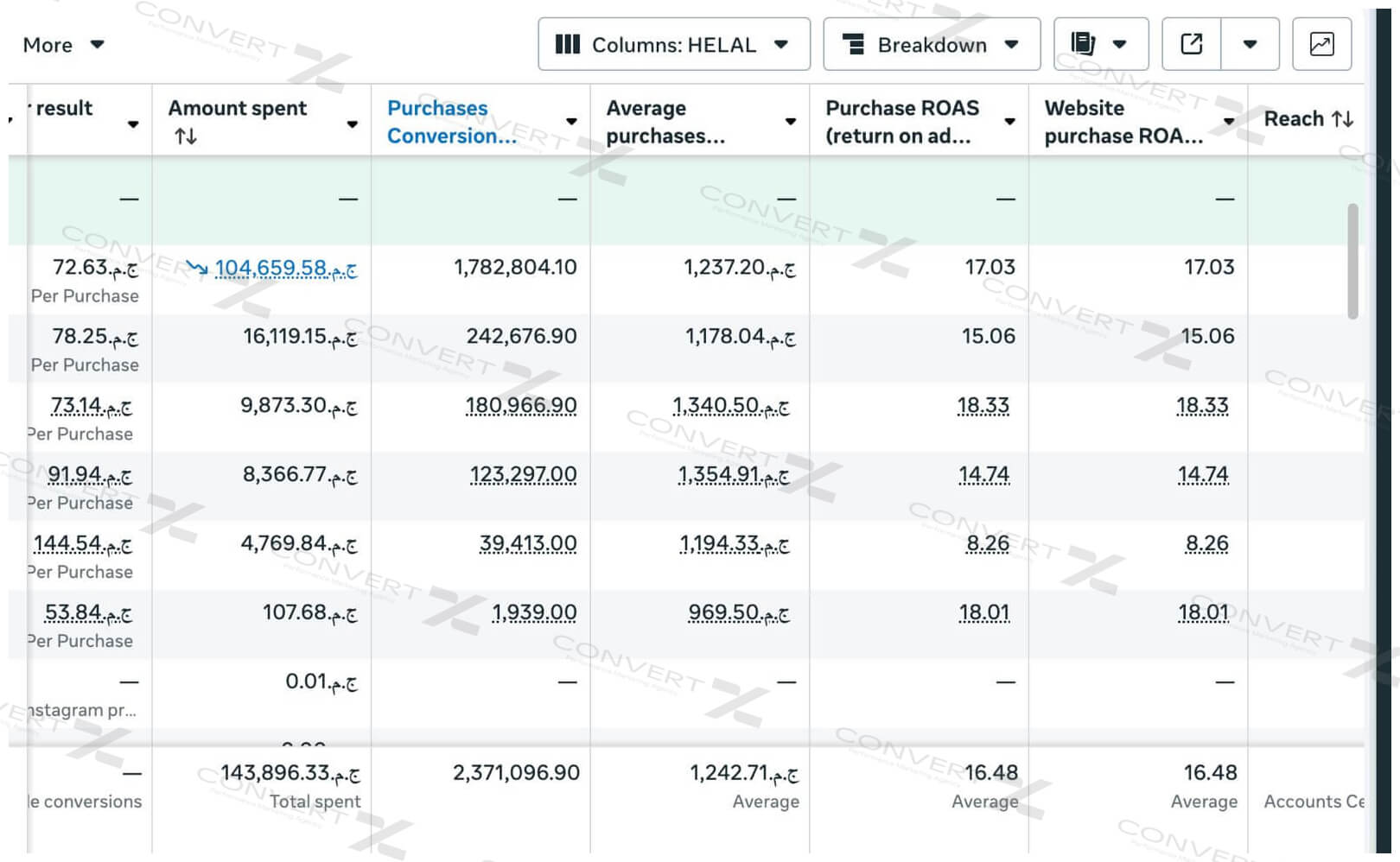Expand the export options arrow

click(1250, 44)
